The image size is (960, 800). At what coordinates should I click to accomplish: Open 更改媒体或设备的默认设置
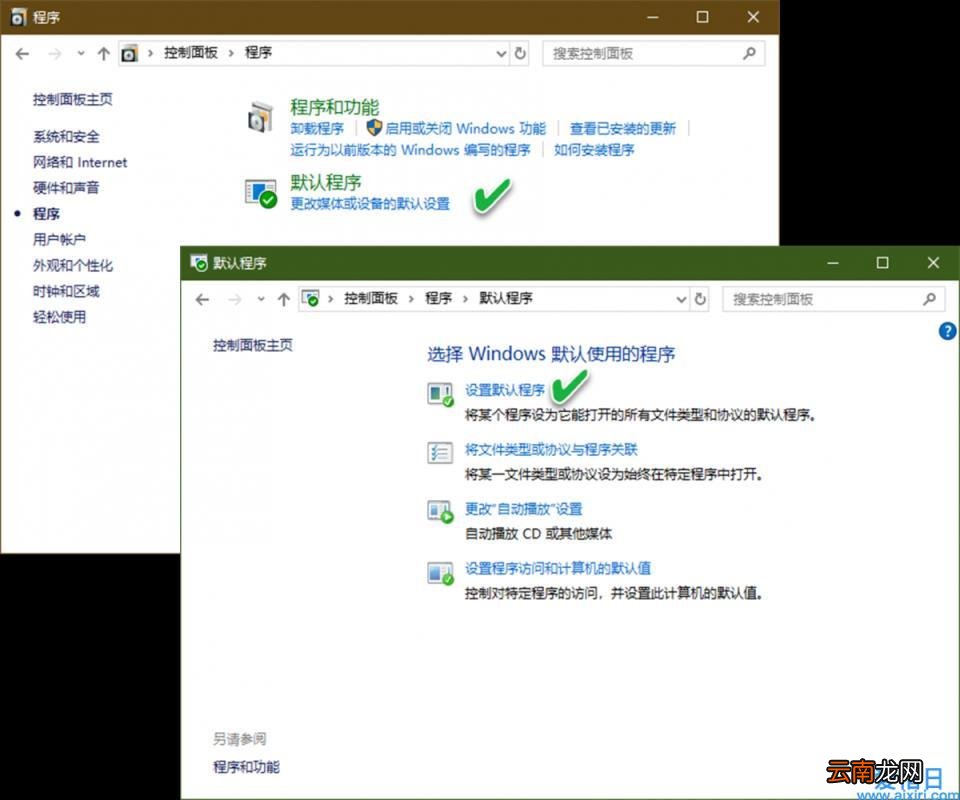pyautogui.click(x=370, y=204)
